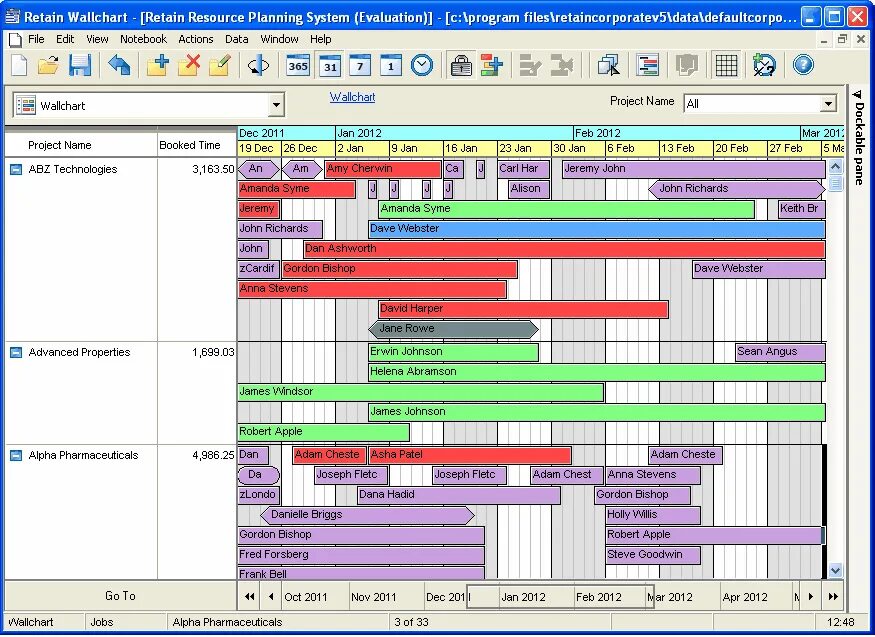This screenshot has height=637, width=875.
Task: Click the Open folder toolbar icon
Action: click(x=49, y=66)
